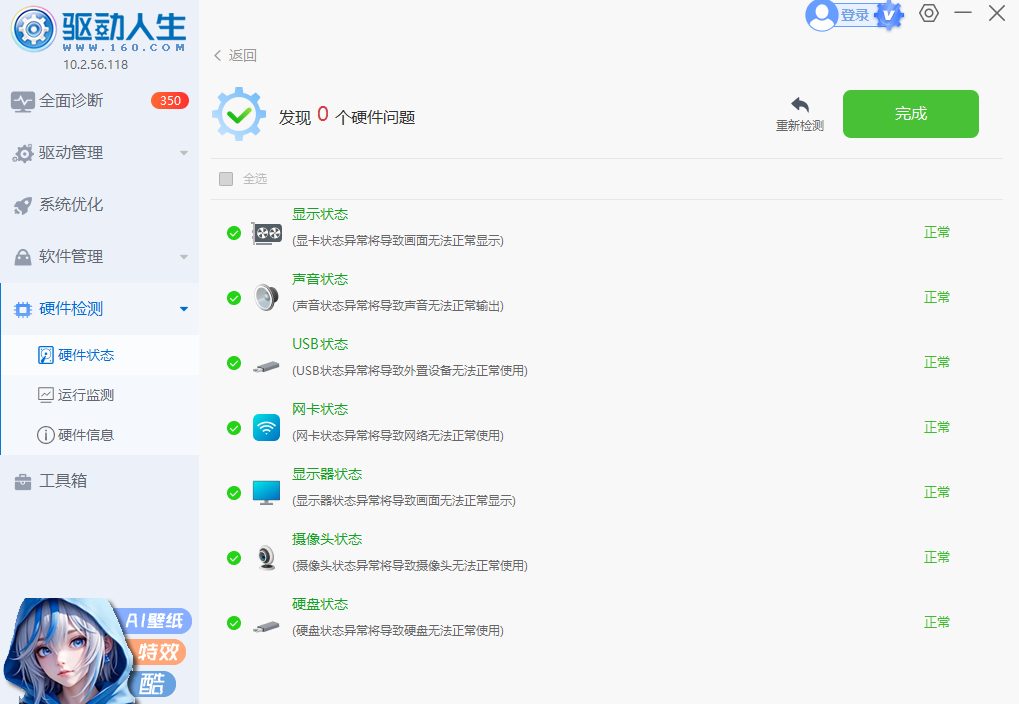This screenshot has width=1019, height=704.
Task: Click the 返回 back link
Action: pos(242,55)
